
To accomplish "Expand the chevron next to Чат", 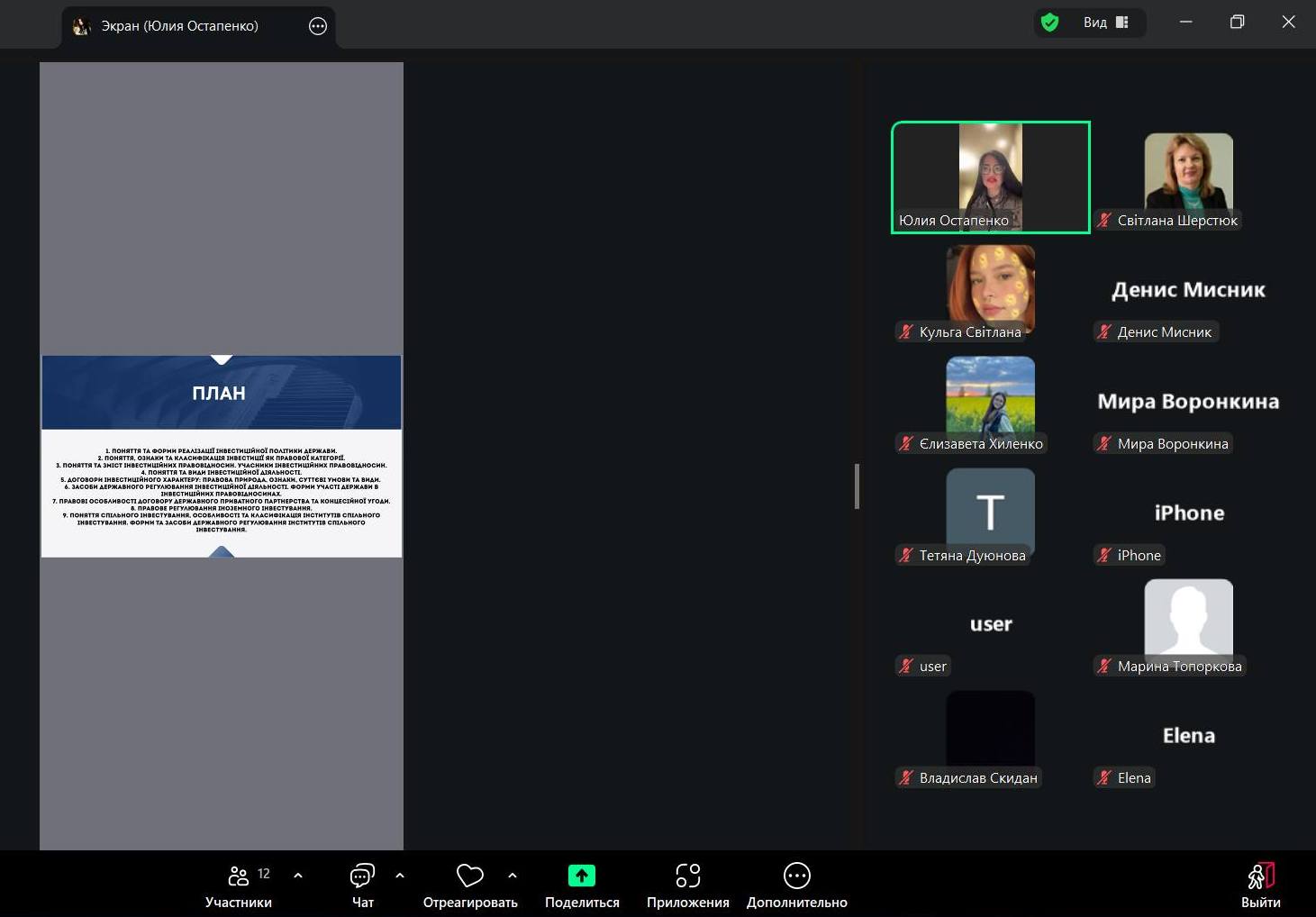I will pyautogui.click(x=400, y=875).
